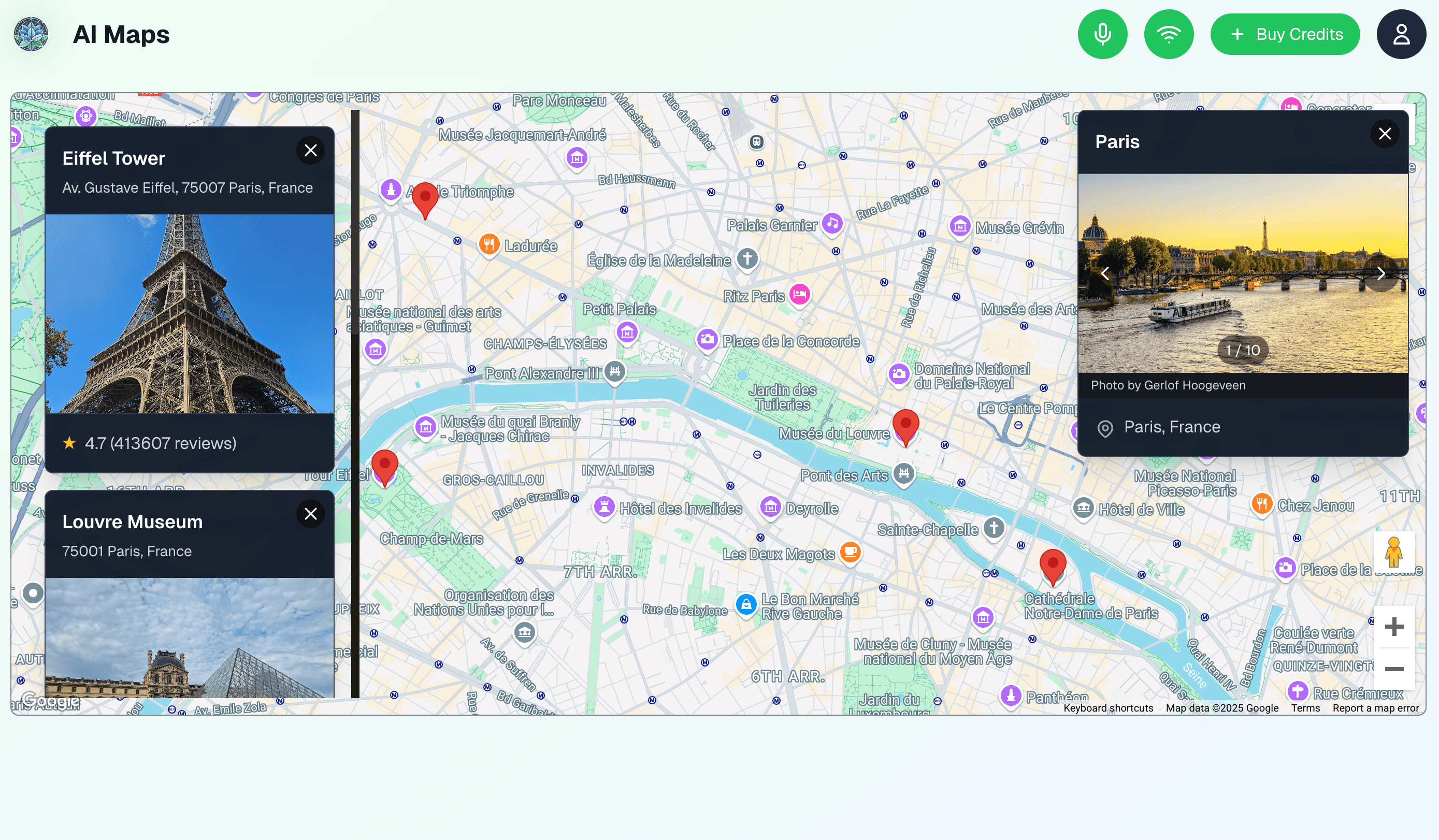Click the Louvre Museum card title
This screenshot has height=840, width=1439.
click(133, 522)
